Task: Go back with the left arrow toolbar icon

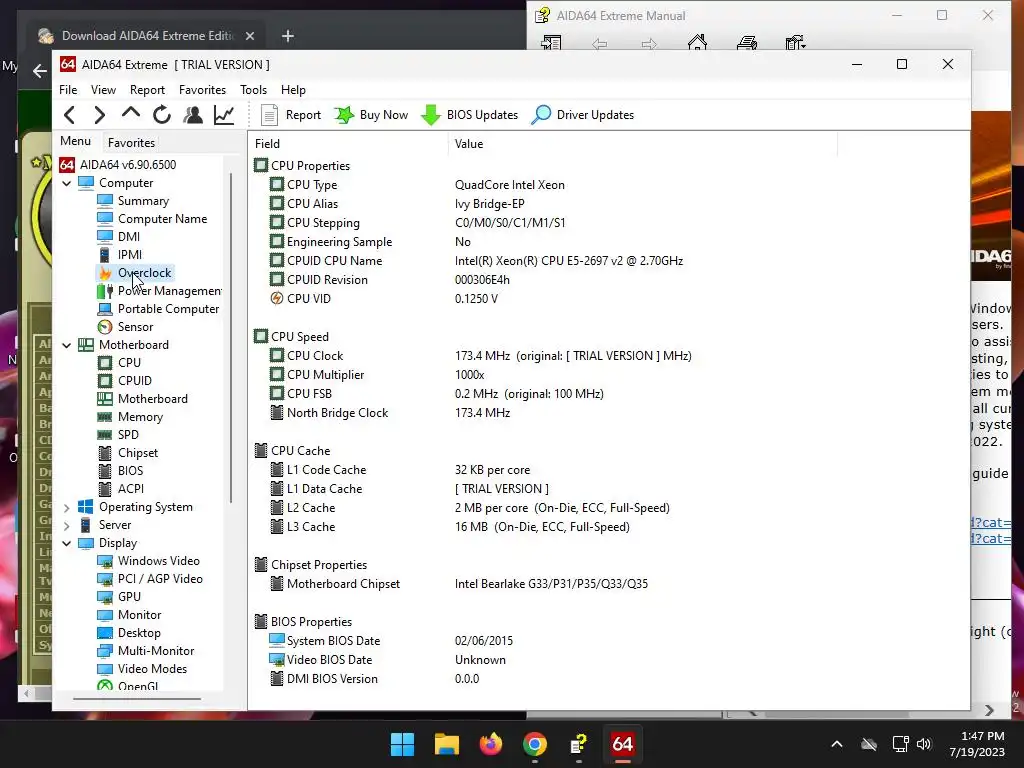Action: [x=69, y=115]
